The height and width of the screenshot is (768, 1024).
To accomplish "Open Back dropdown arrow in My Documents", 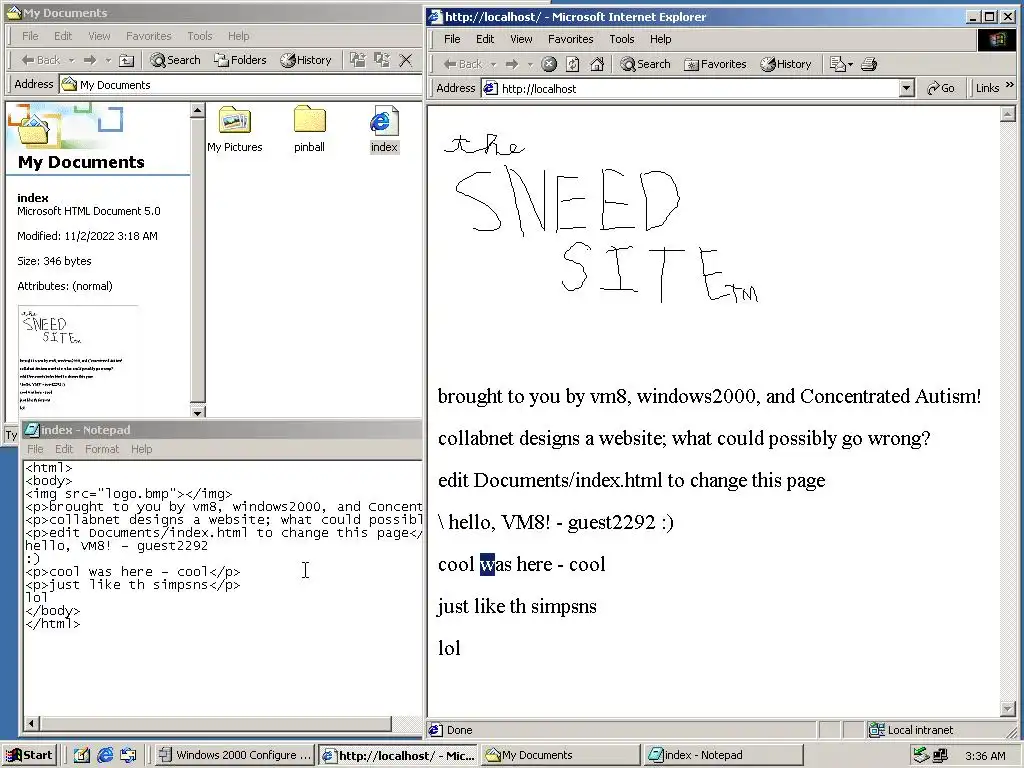I will tap(72, 60).
